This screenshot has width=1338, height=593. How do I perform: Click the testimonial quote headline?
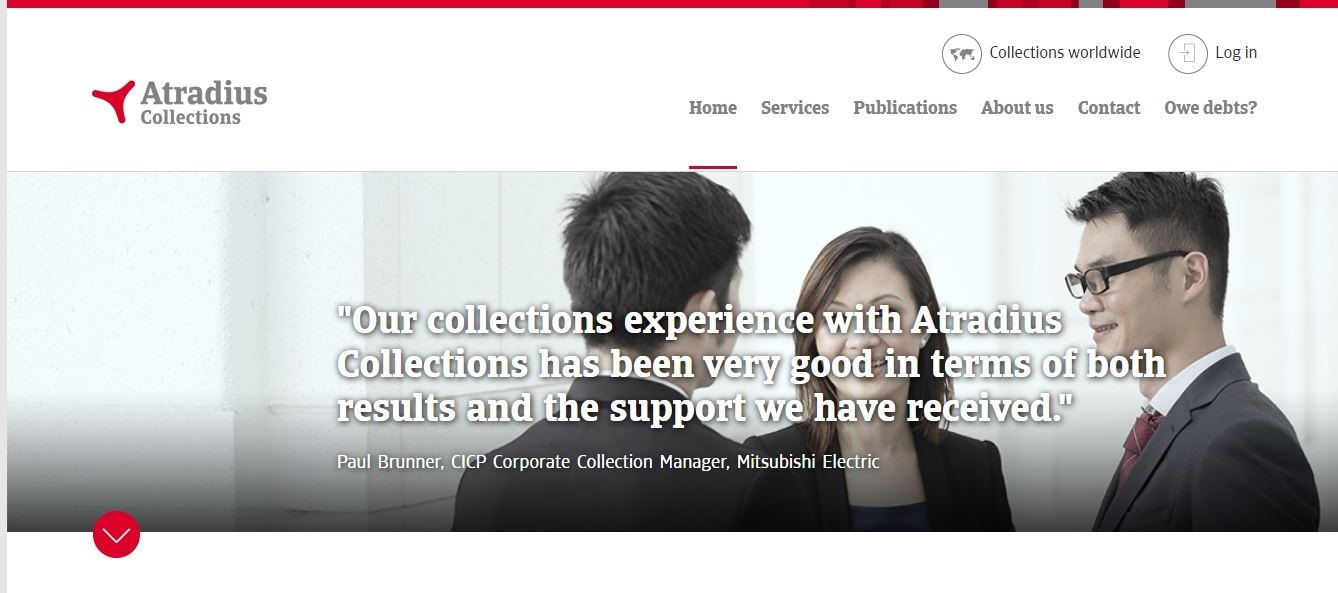click(x=751, y=364)
